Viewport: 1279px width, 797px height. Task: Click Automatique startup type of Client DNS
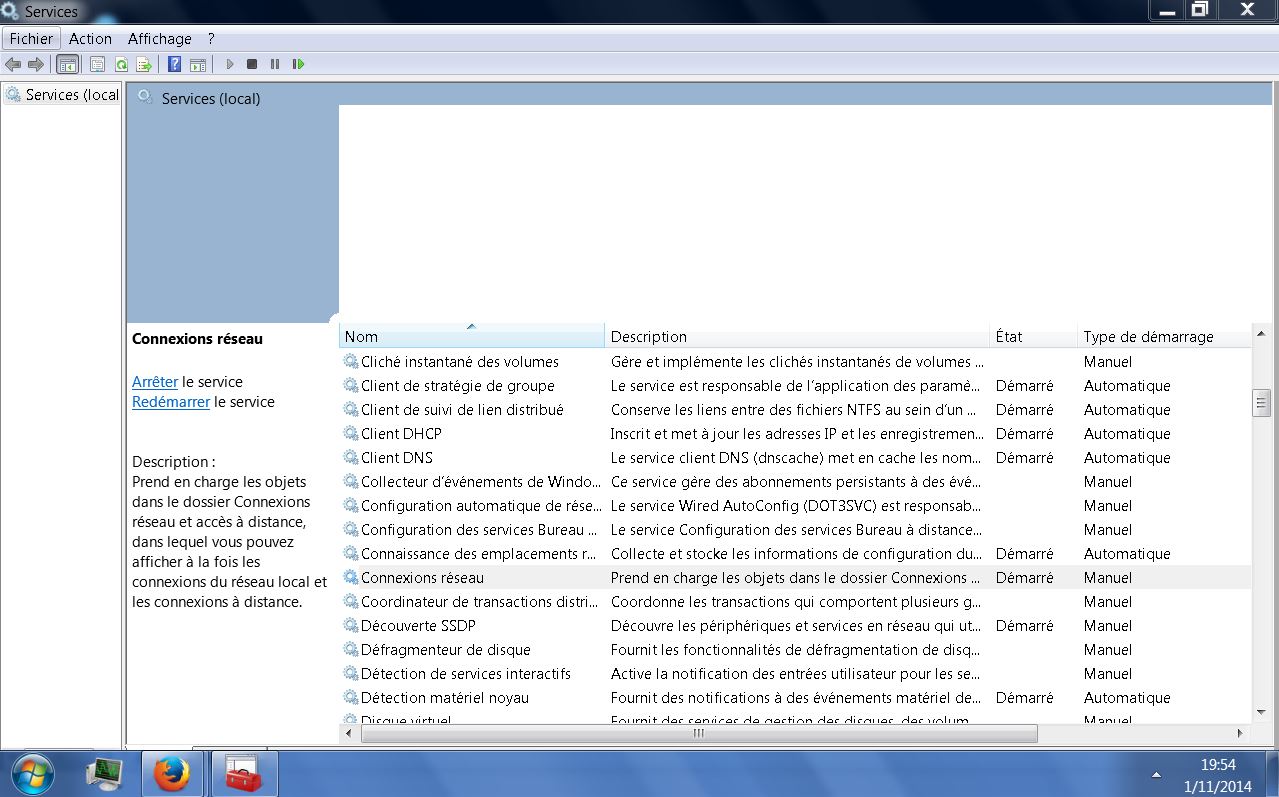point(1127,457)
